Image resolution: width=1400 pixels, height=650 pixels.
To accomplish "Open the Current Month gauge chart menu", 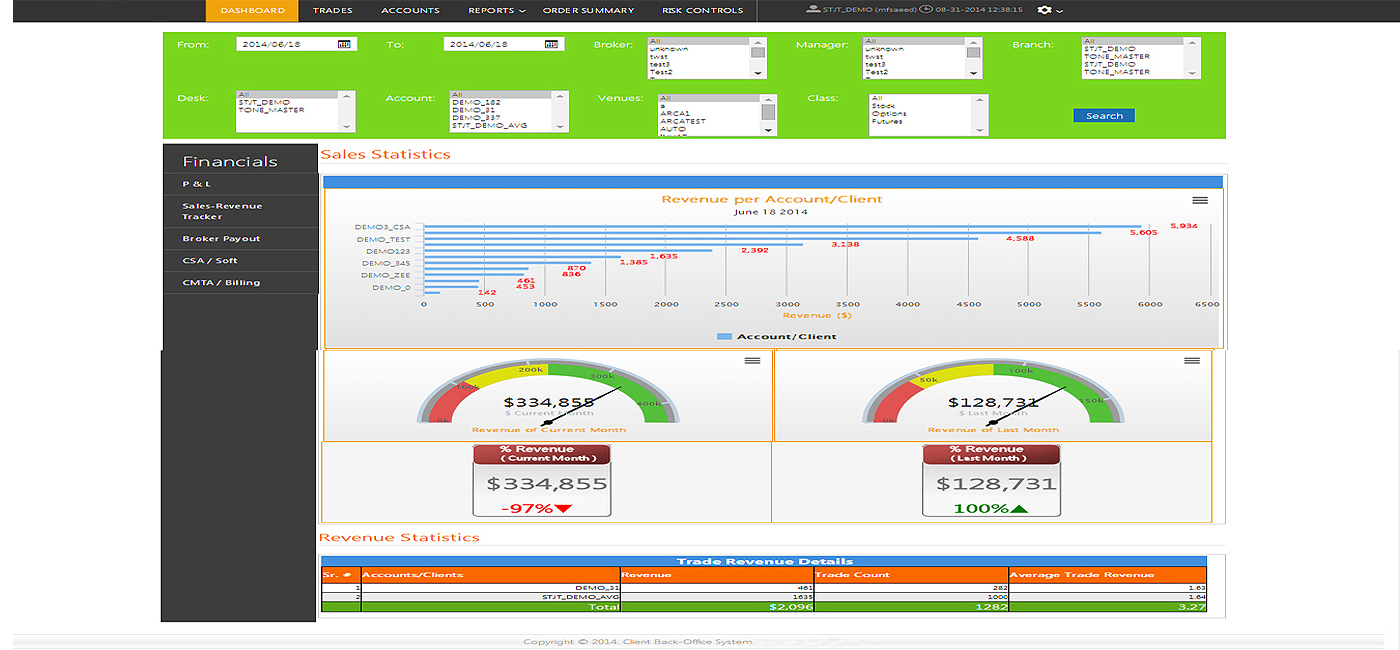I will (x=752, y=361).
